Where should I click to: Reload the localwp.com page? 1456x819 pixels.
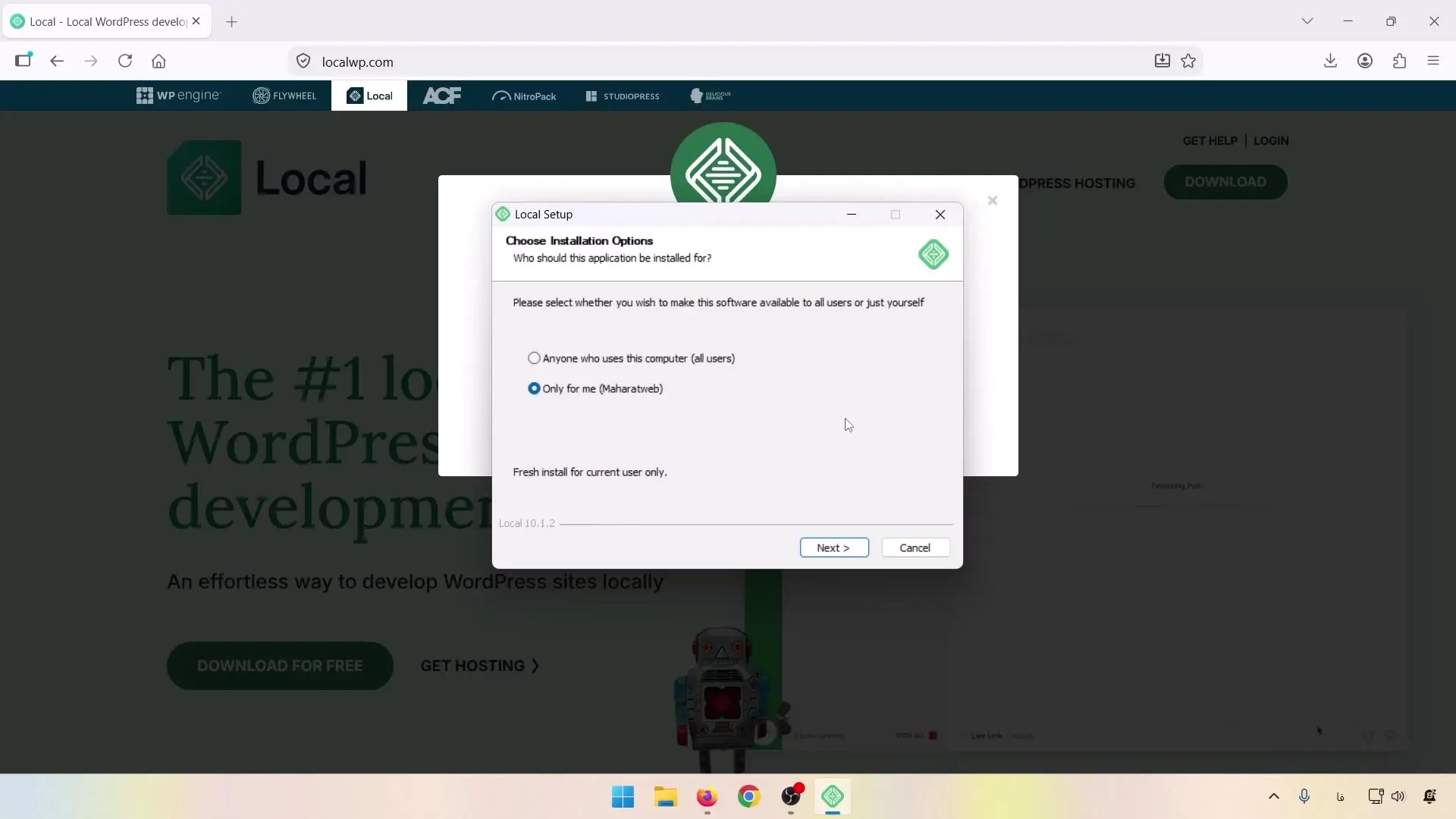point(125,61)
